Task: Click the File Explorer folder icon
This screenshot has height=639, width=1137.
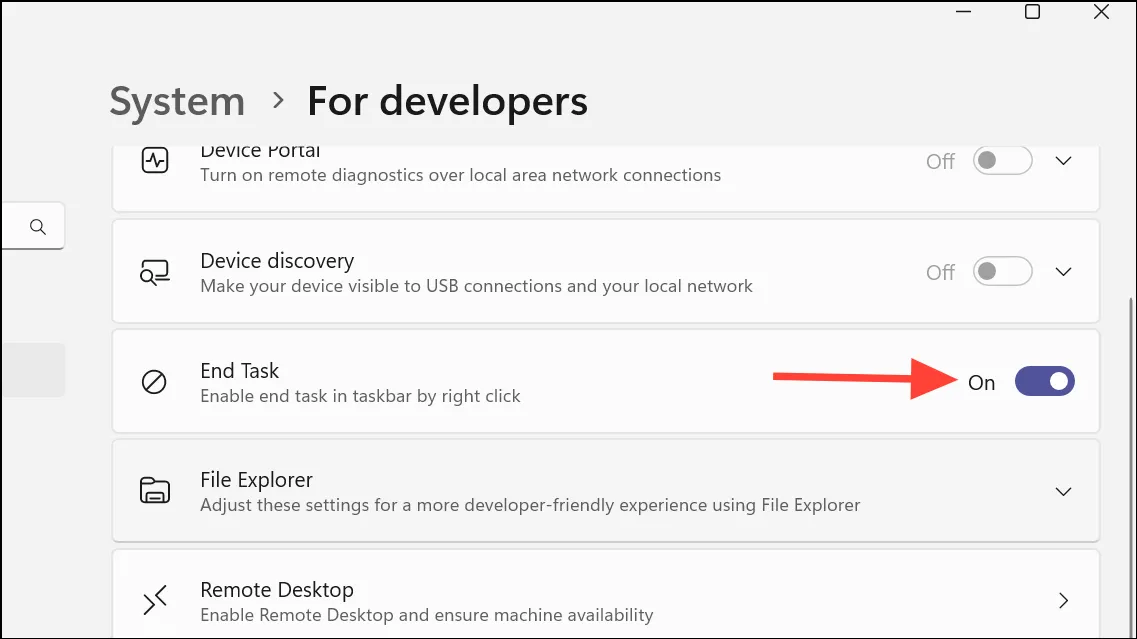Action: 154,491
